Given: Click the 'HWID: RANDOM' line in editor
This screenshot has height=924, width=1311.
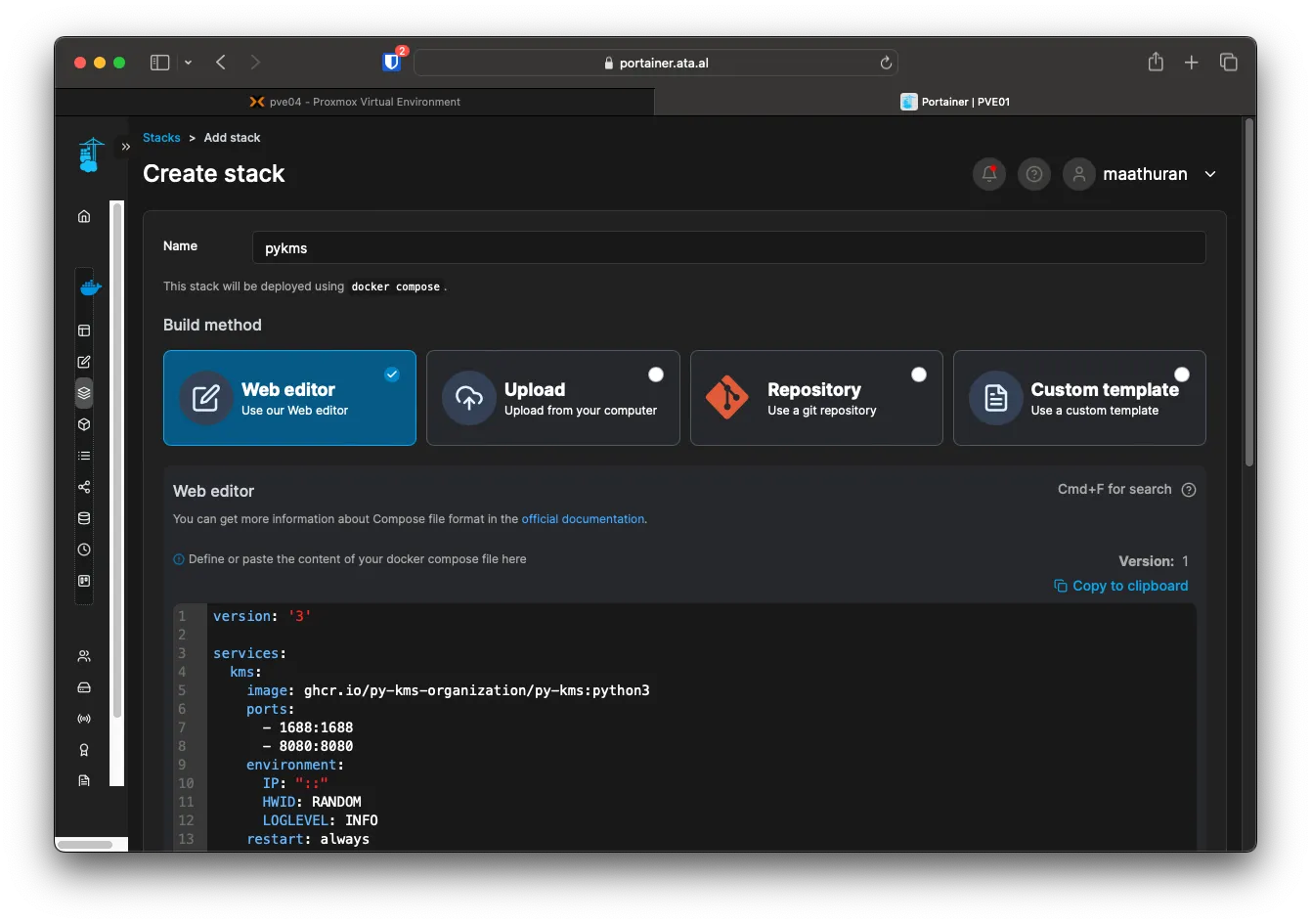Looking at the screenshot, I should point(312,802).
